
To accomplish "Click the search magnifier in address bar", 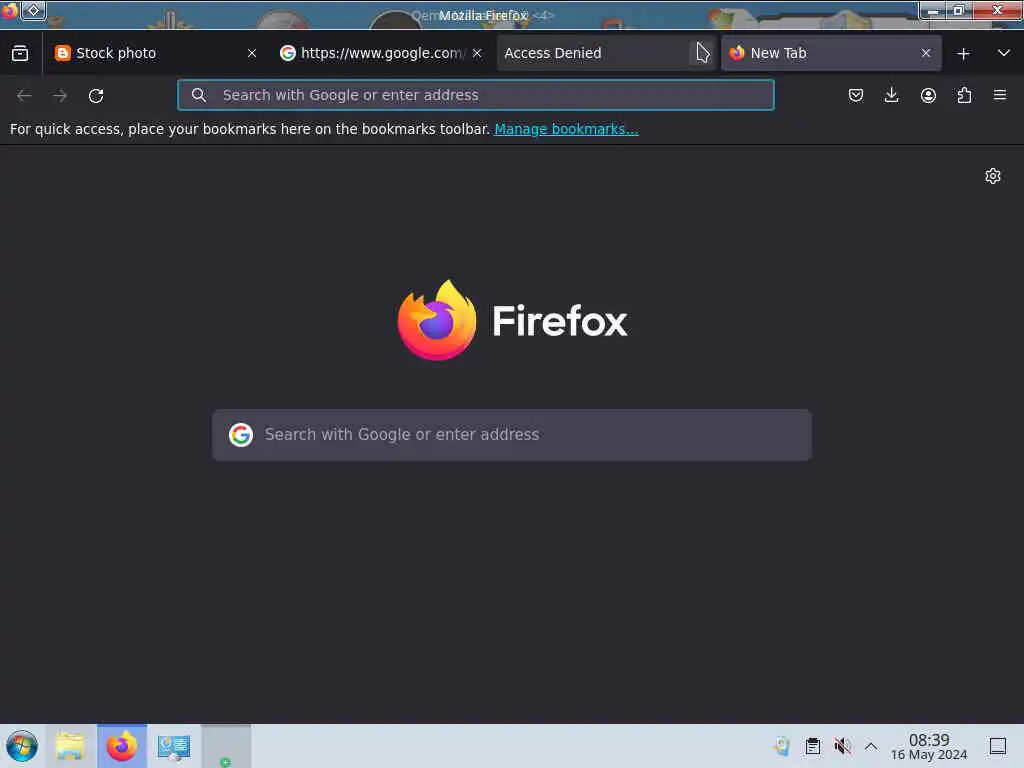I will (x=199, y=95).
